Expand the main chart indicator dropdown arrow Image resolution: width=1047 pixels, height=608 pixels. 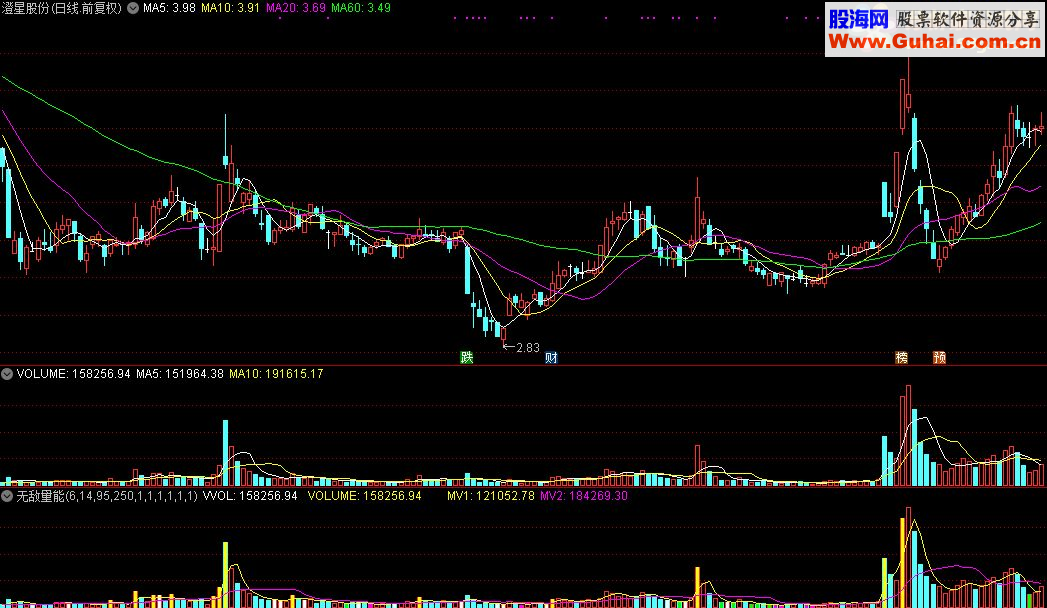click(x=133, y=8)
